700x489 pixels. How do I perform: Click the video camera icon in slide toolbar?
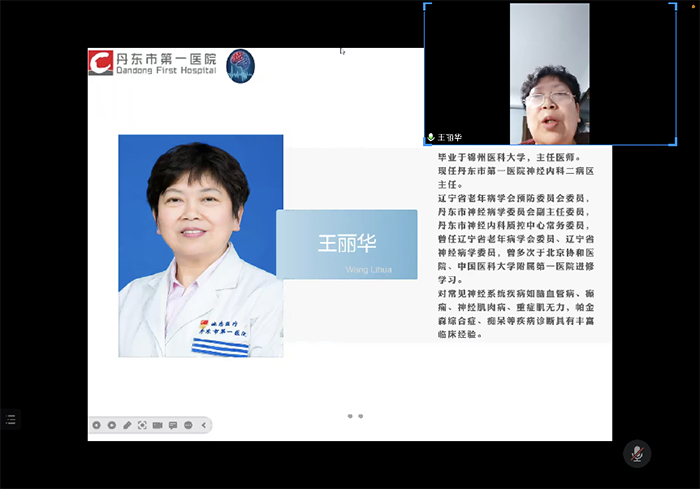[x=157, y=425]
